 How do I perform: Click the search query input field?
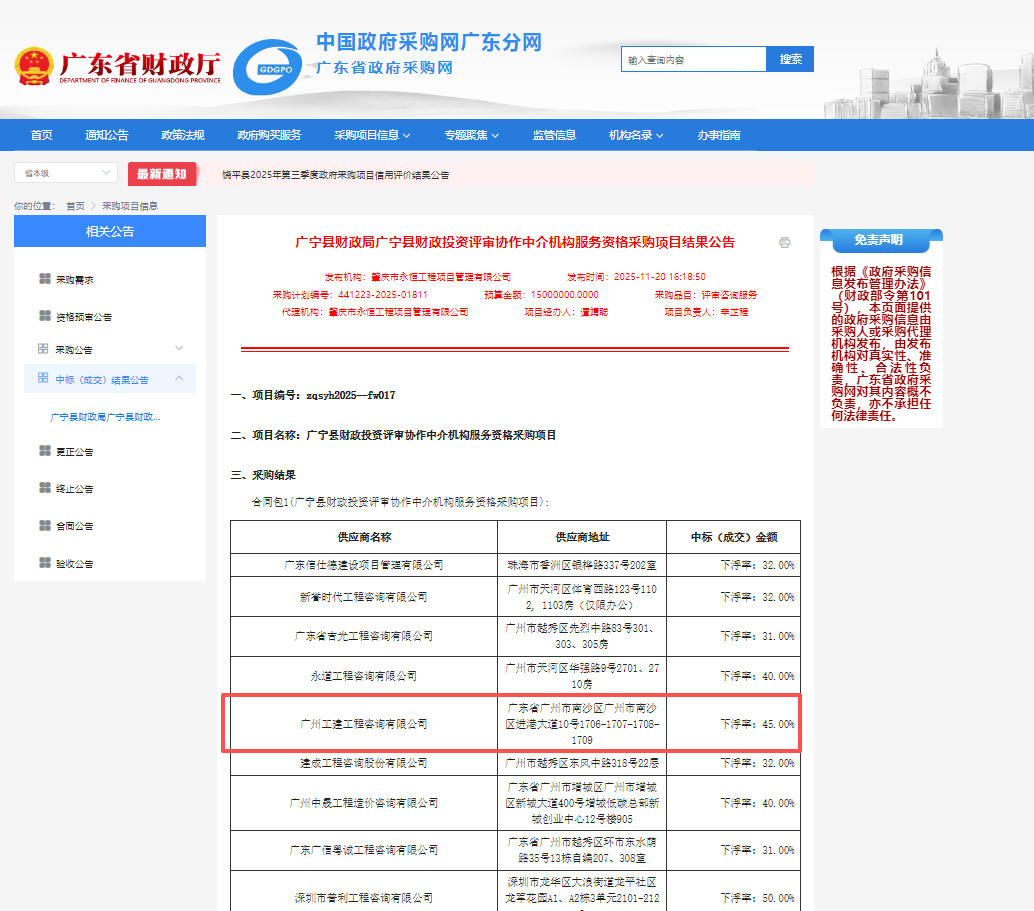[x=693, y=60]
